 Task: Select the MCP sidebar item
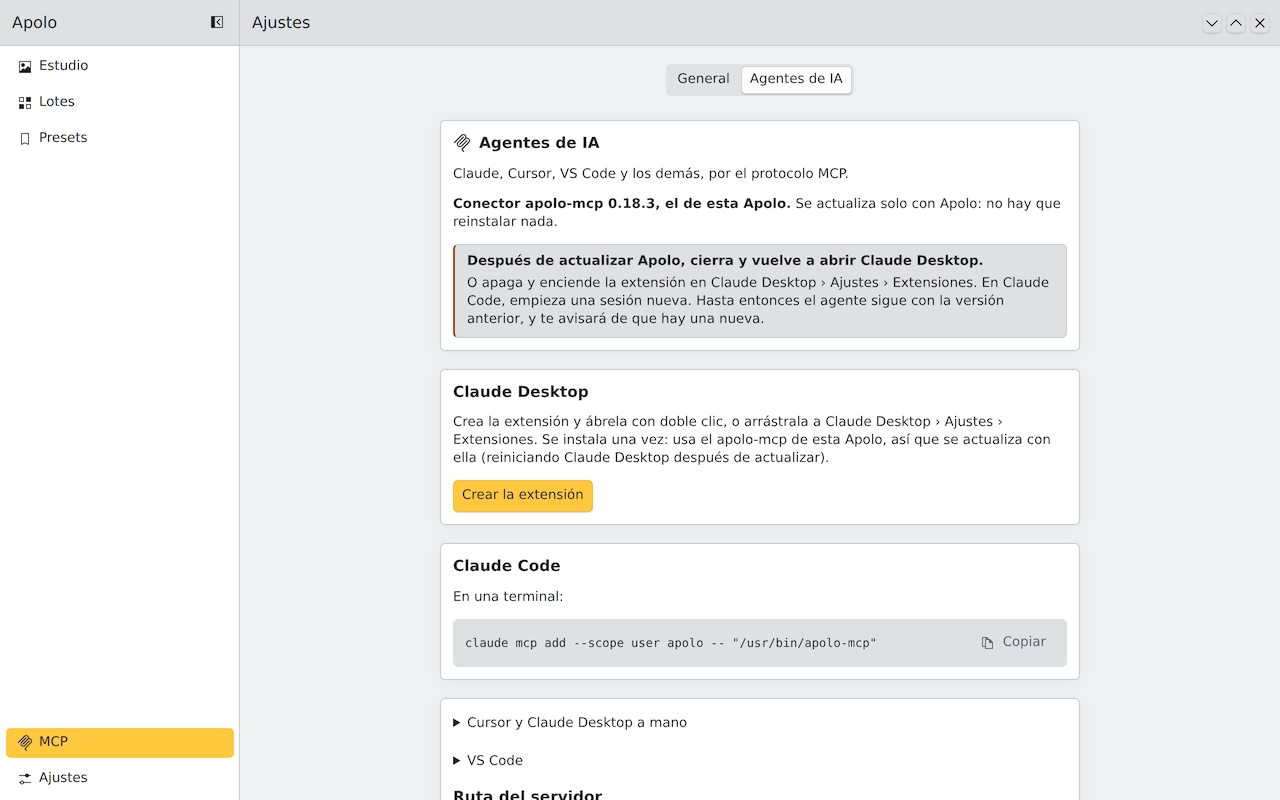pyautogui.click(x=120, y=742)
